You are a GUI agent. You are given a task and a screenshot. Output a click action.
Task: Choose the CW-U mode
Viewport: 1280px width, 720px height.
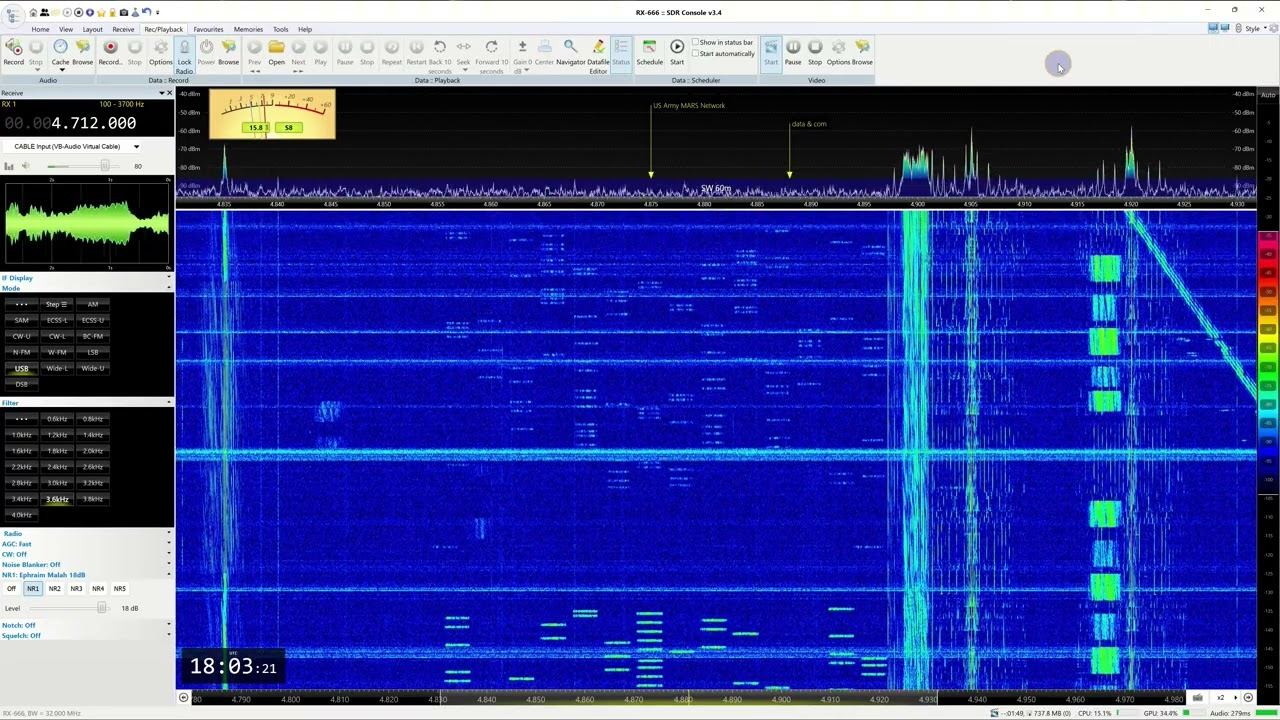point(21,336)
